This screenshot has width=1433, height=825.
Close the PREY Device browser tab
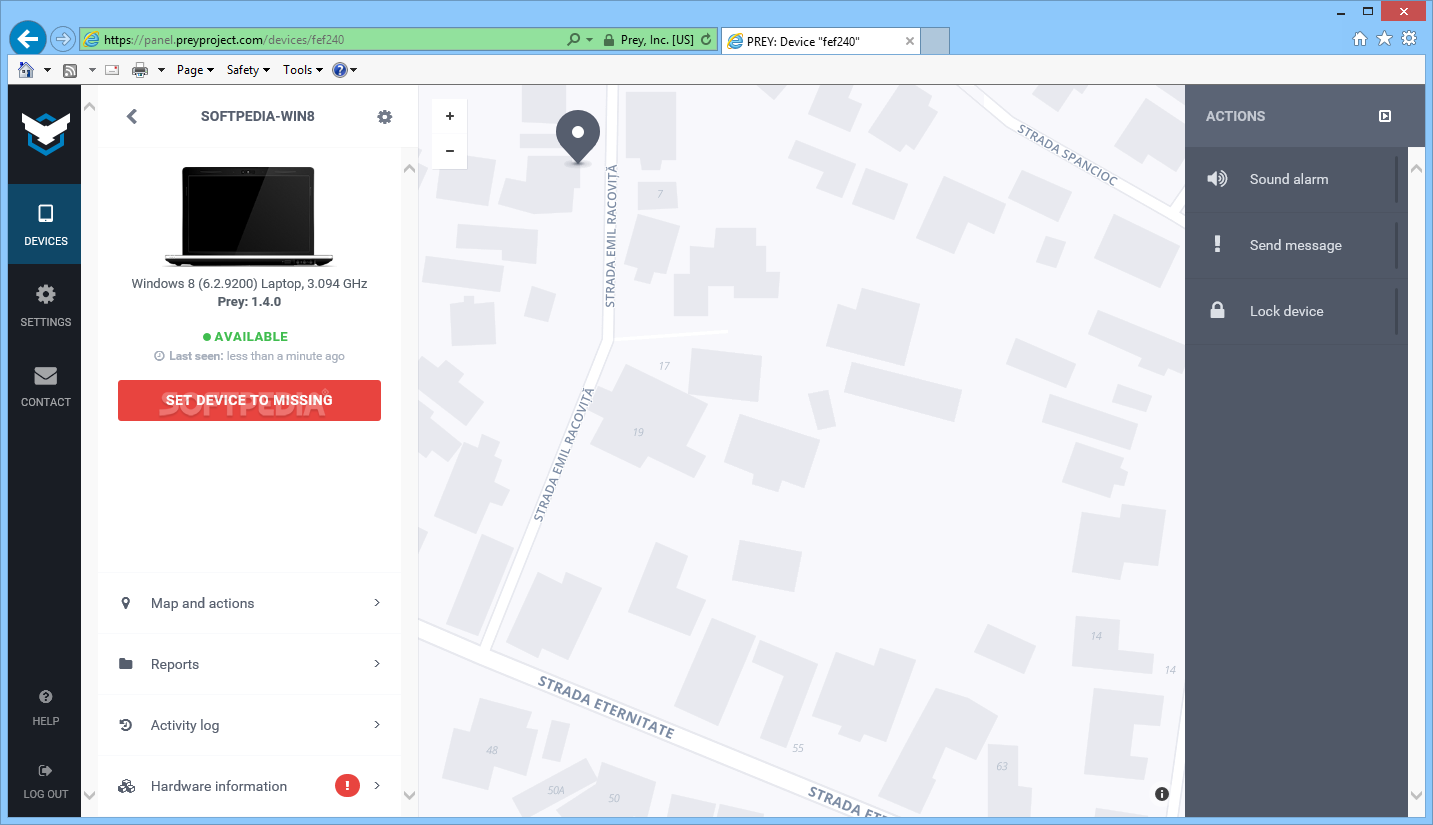(909, 41)
